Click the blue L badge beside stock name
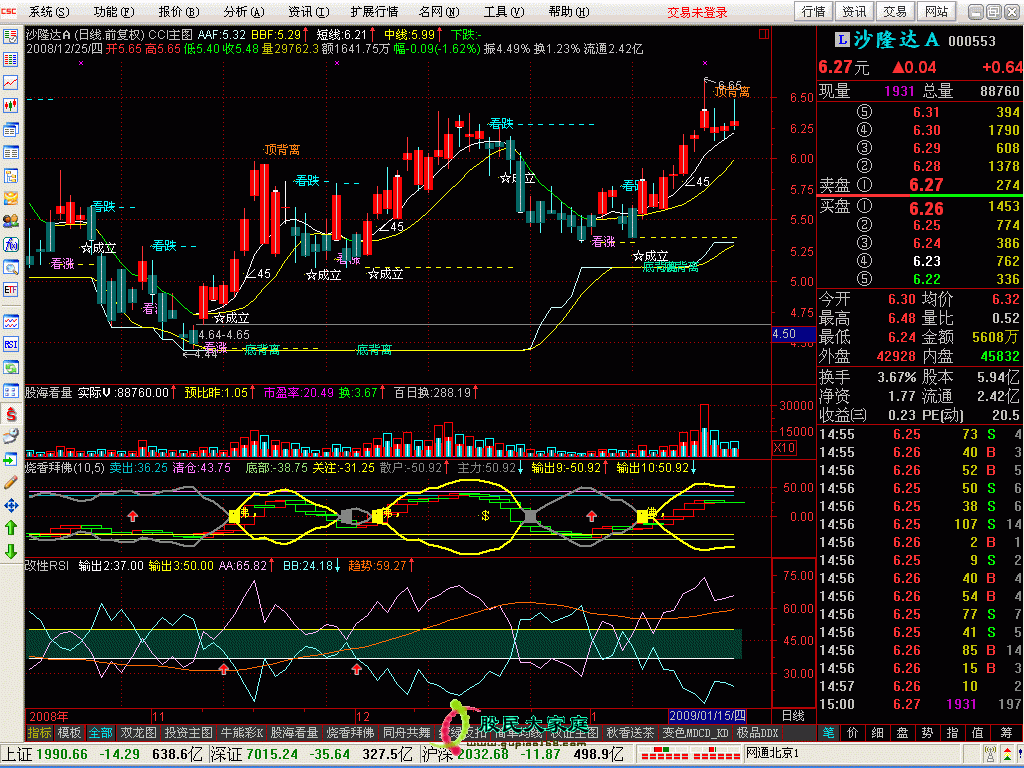Viewport: 1024px width, 768px height. tap(841, 39)
